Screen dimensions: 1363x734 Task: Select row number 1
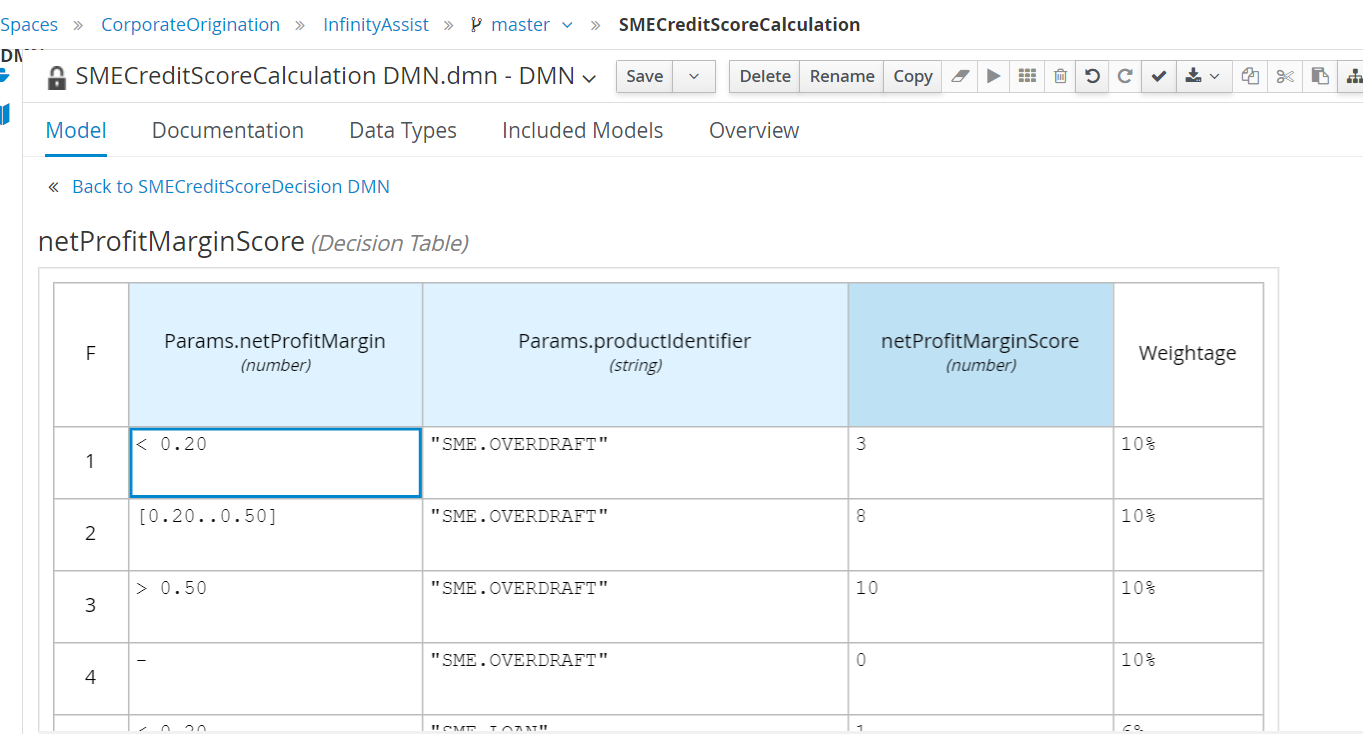point(91,462)
